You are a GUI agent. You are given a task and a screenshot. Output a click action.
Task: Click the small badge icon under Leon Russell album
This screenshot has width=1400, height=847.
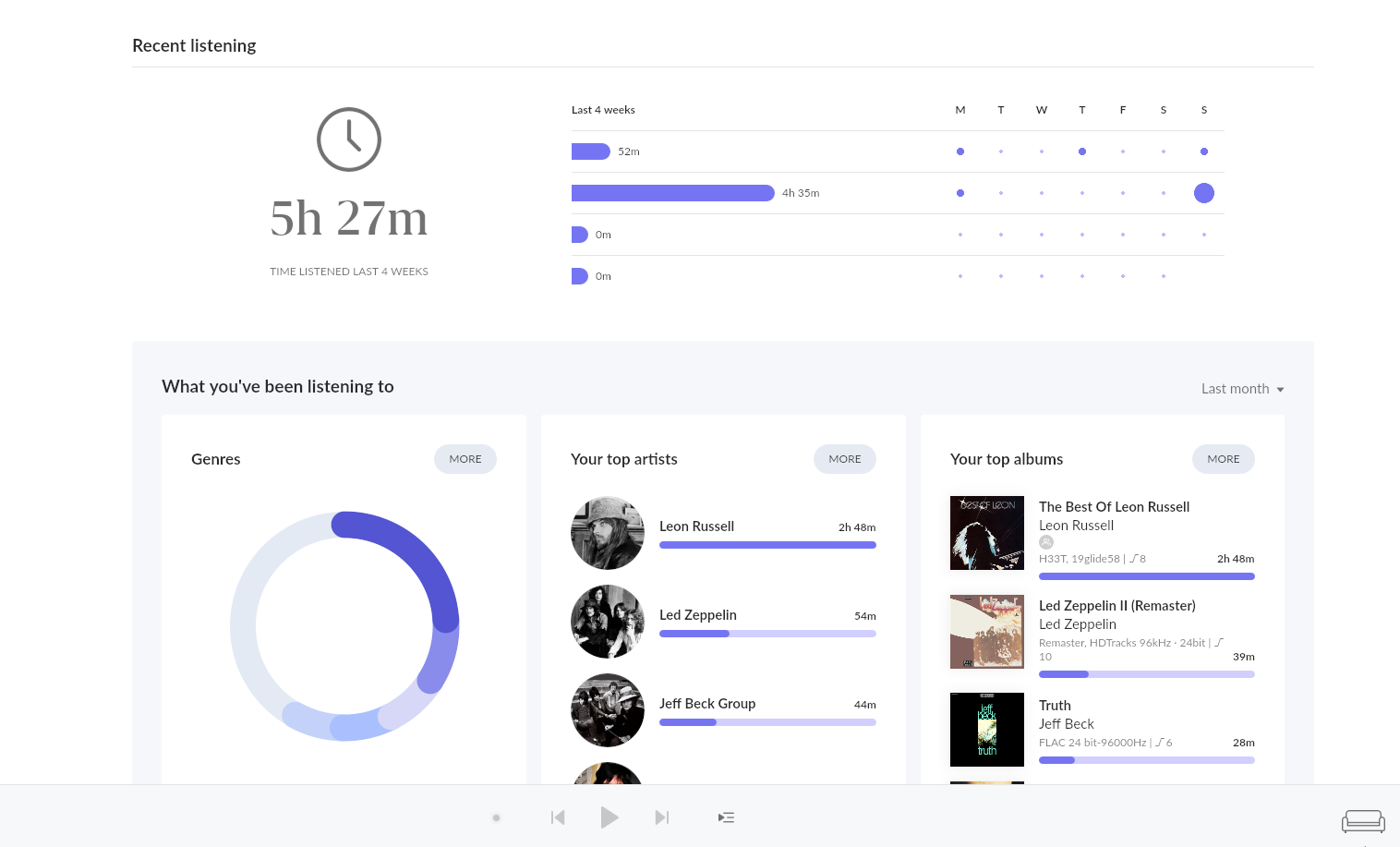click(x=1046, y=542)
